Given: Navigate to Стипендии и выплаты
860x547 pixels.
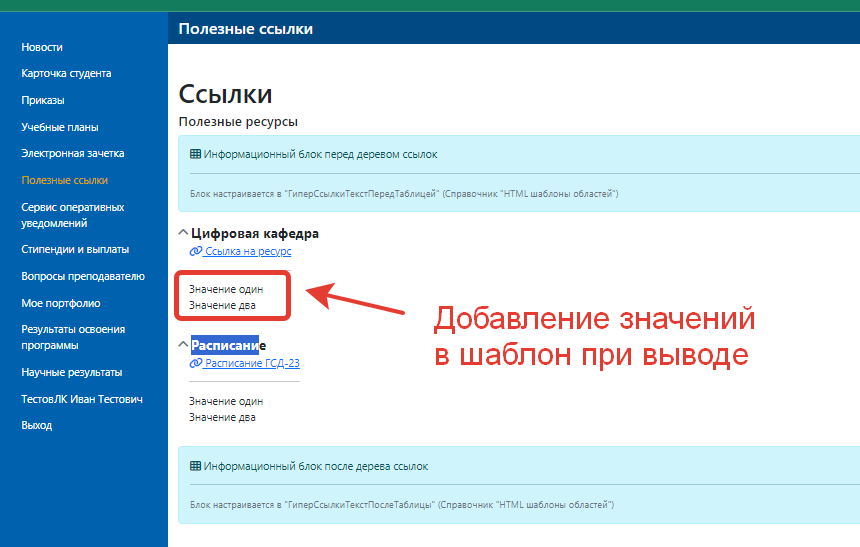Looking at the screenshot, I should pyautogui.click(x=75, y=249).
